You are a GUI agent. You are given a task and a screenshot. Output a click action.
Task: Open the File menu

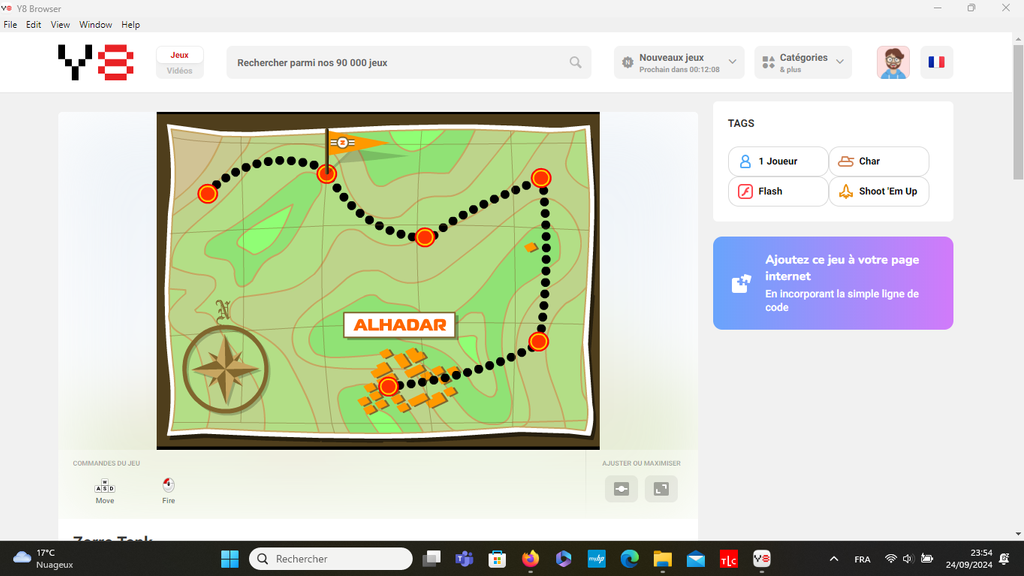tap(10, 25)
